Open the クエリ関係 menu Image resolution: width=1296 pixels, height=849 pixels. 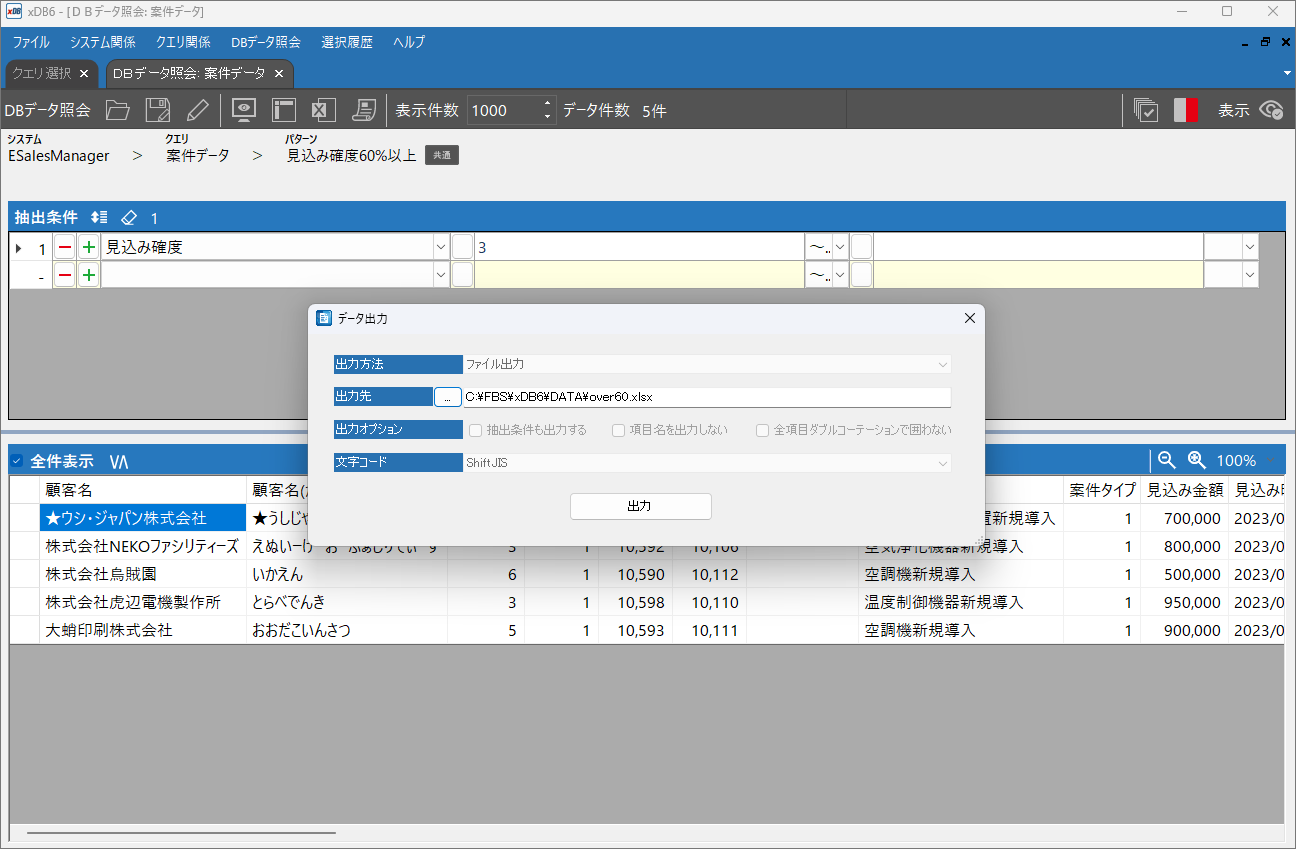[183, 42]
